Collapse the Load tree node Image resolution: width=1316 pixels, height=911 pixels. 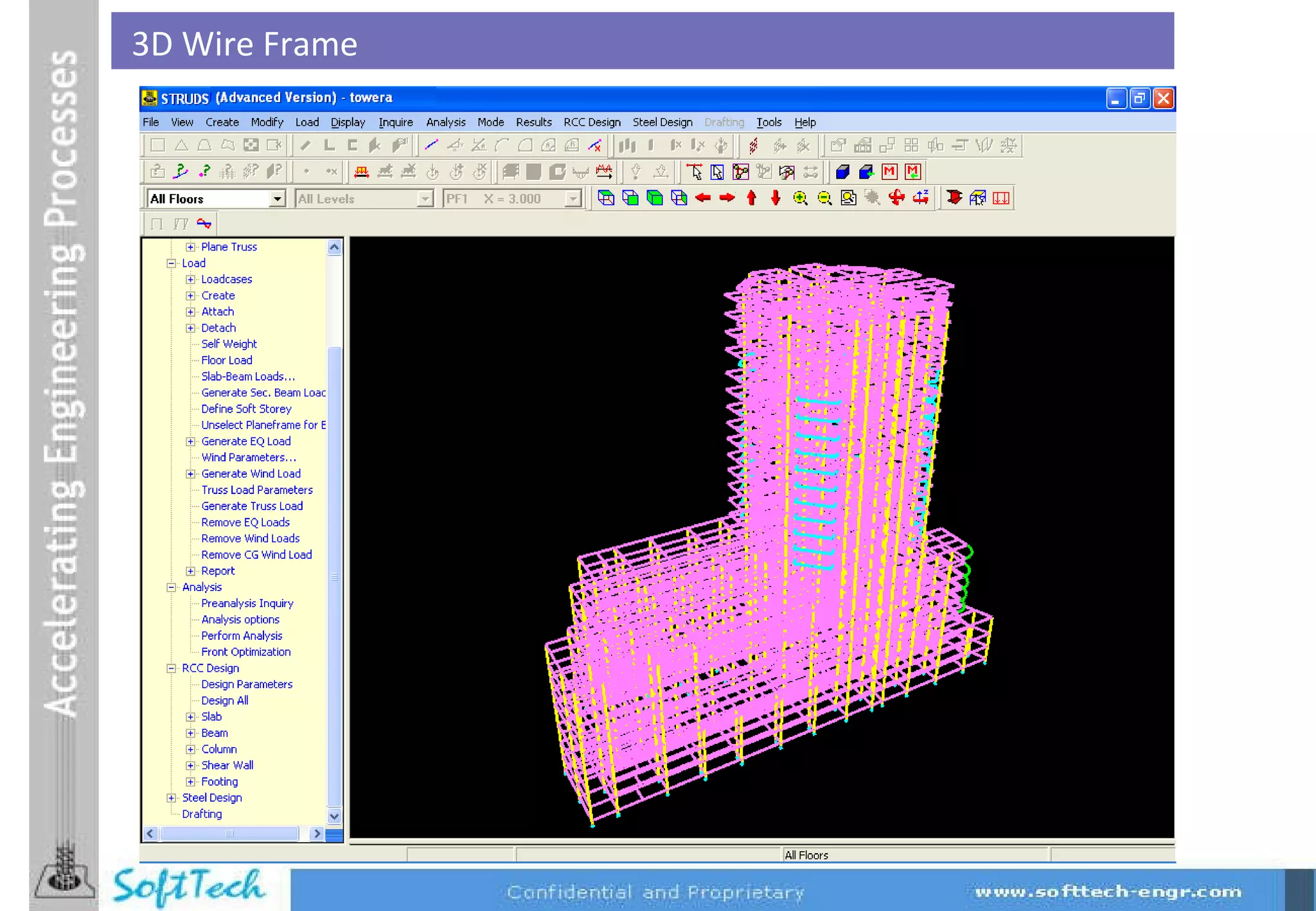(171, 263)
